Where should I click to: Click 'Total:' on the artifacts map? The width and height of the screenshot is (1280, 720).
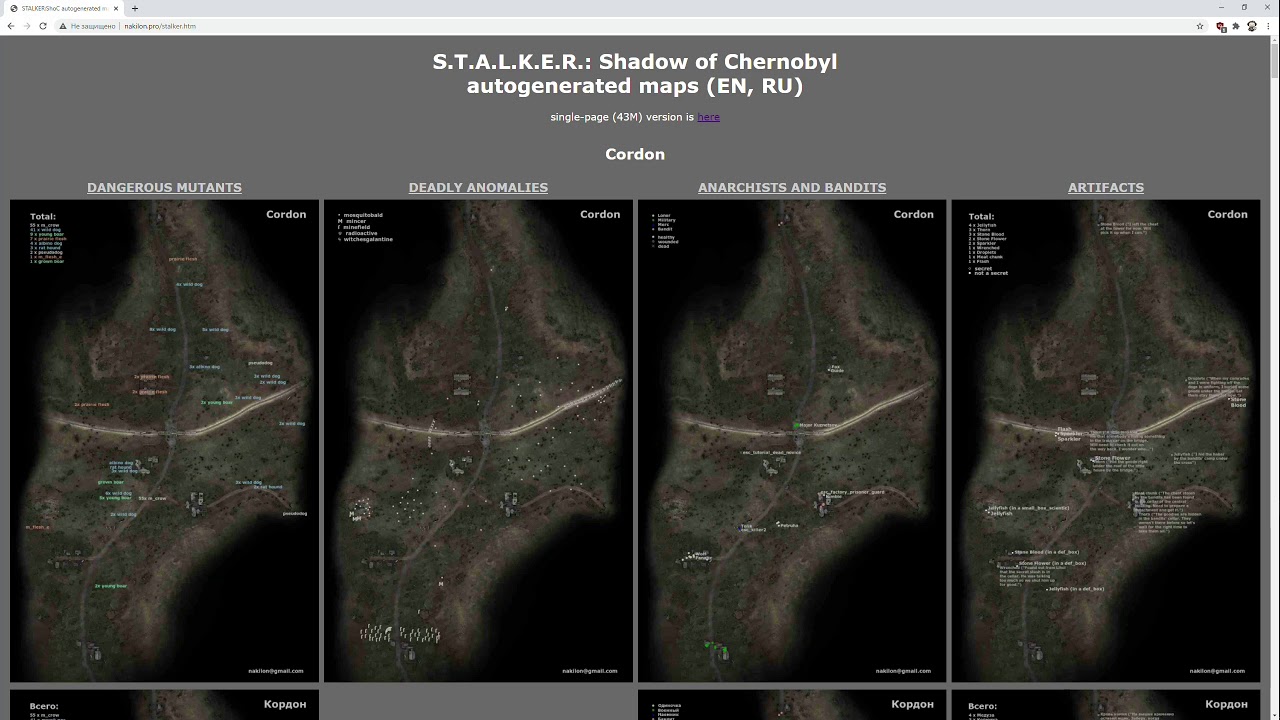(982, 216)
